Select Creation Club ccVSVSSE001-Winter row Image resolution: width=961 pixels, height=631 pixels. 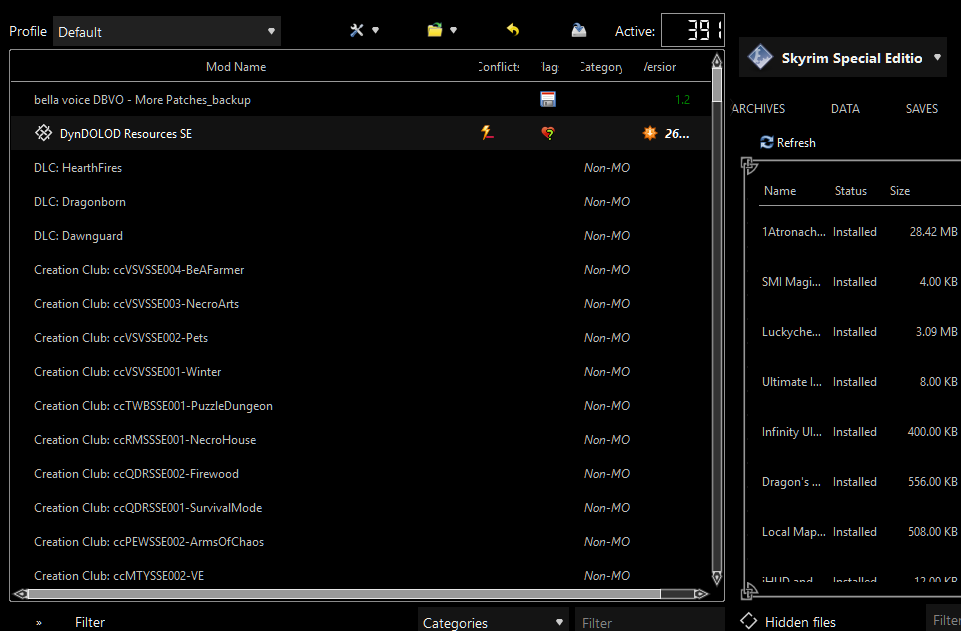361,371
